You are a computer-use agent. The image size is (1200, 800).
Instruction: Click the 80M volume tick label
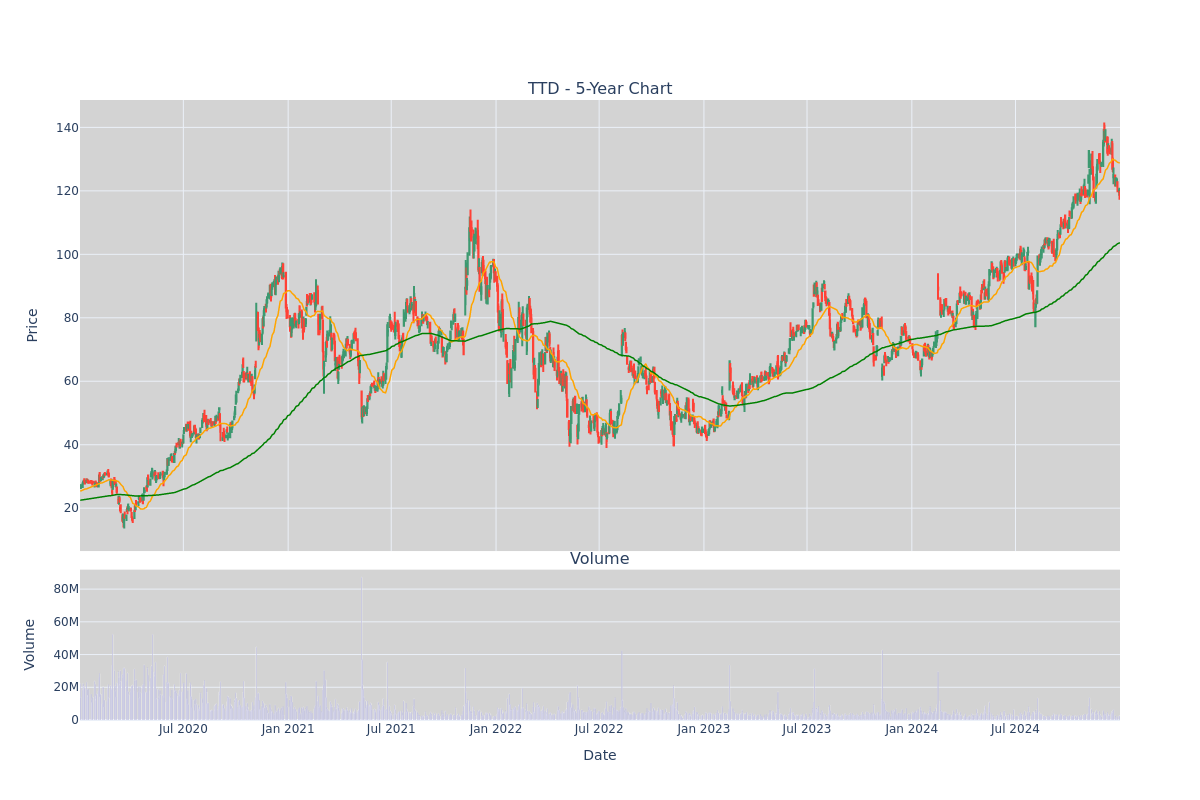coord(66,589)
